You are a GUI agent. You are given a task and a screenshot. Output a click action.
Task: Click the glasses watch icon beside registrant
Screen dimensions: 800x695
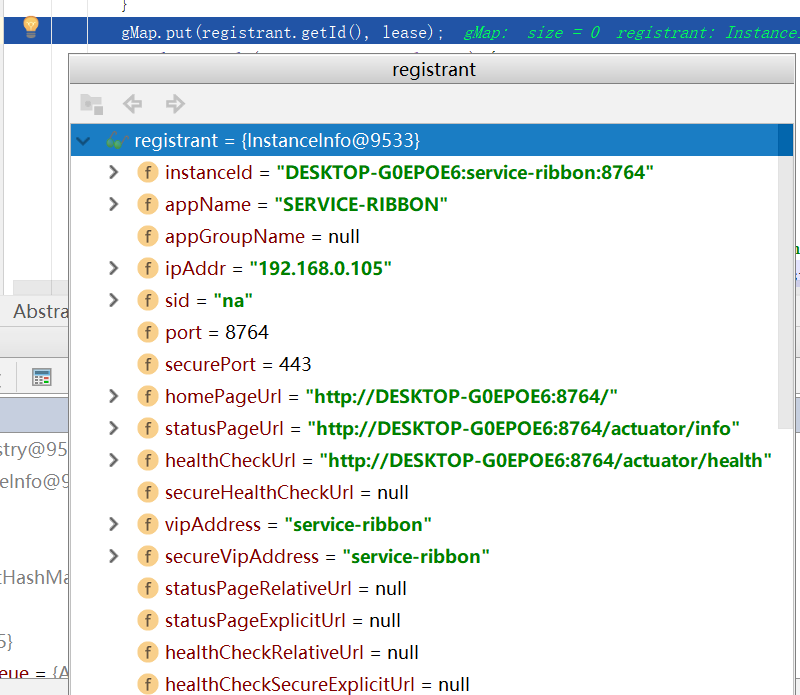pyautogui.click(x=116, y=140)
